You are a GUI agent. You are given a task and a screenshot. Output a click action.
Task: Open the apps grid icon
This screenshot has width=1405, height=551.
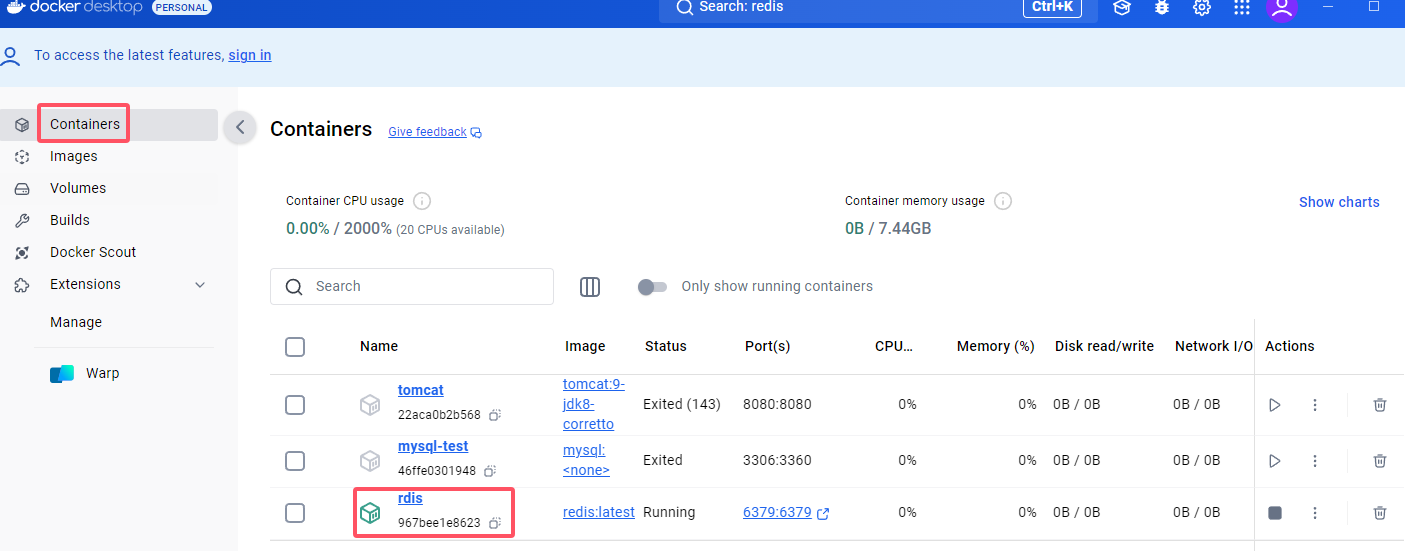[x=1242, y=7]
